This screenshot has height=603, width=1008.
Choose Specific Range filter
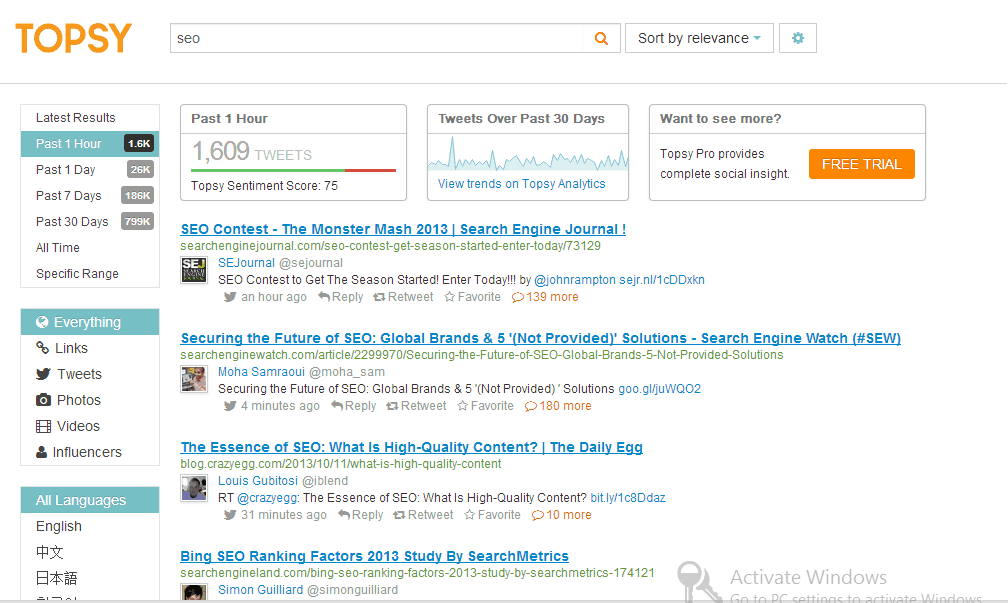[90, 274]
